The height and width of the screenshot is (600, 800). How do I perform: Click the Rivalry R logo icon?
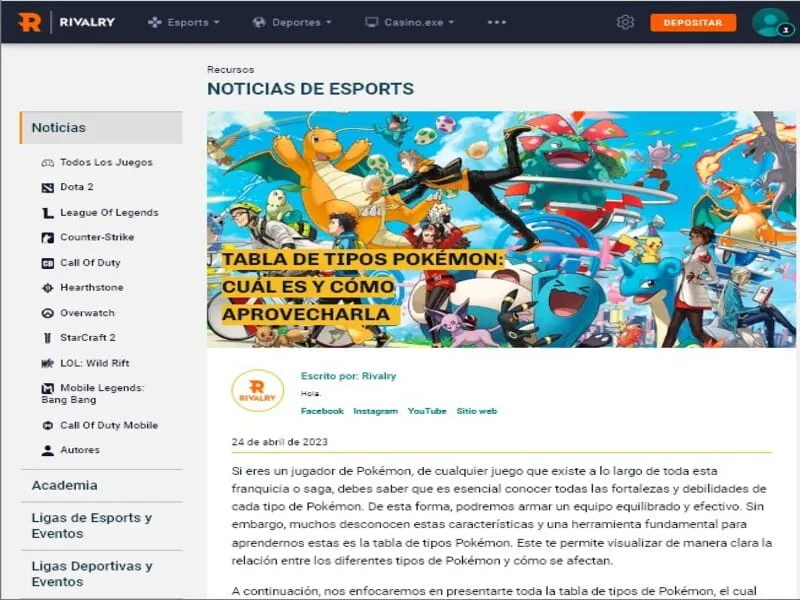click(x=29, y=22)
